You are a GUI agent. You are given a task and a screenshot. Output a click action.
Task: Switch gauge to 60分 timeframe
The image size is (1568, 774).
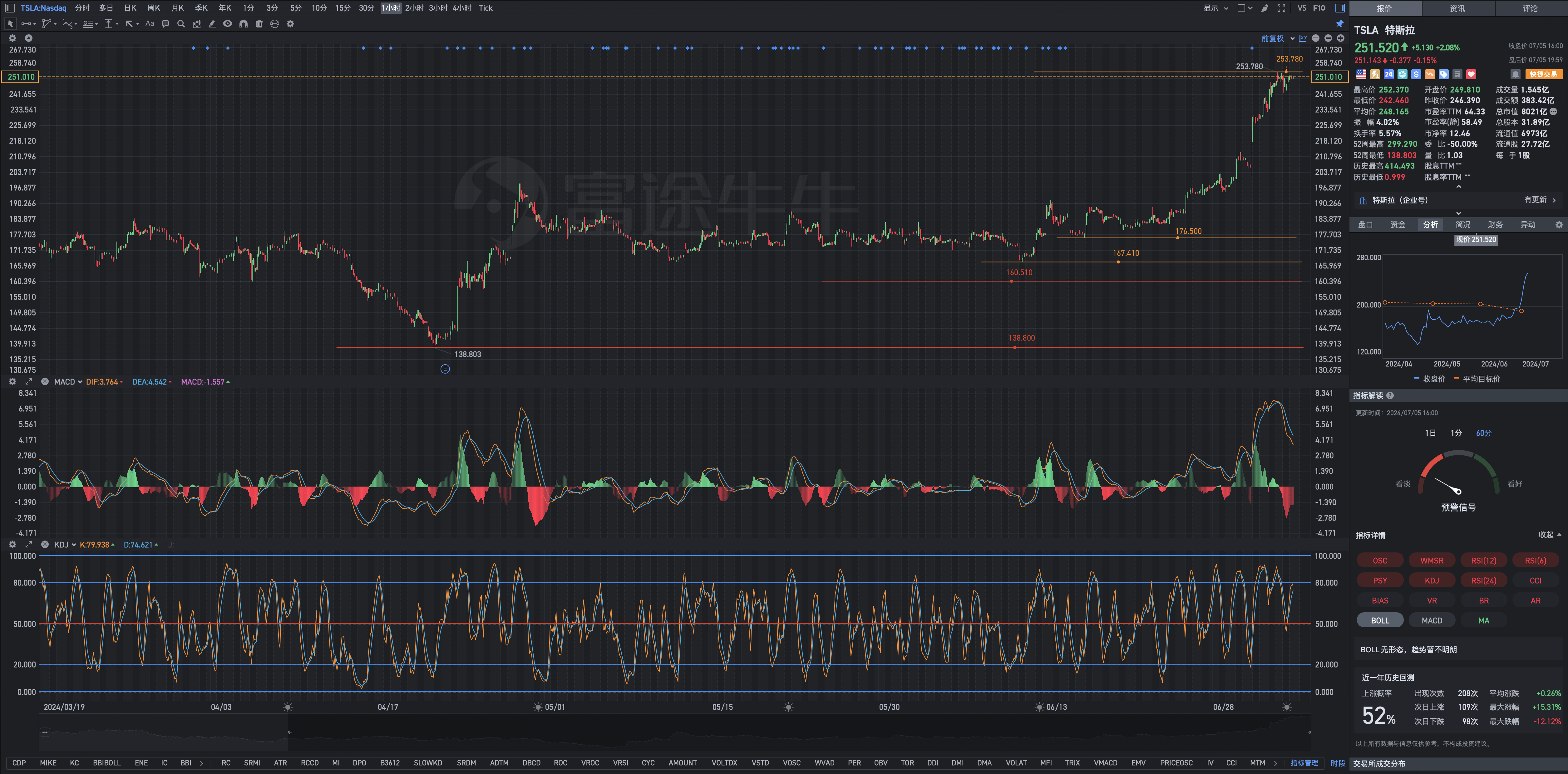click(1483, 433)
